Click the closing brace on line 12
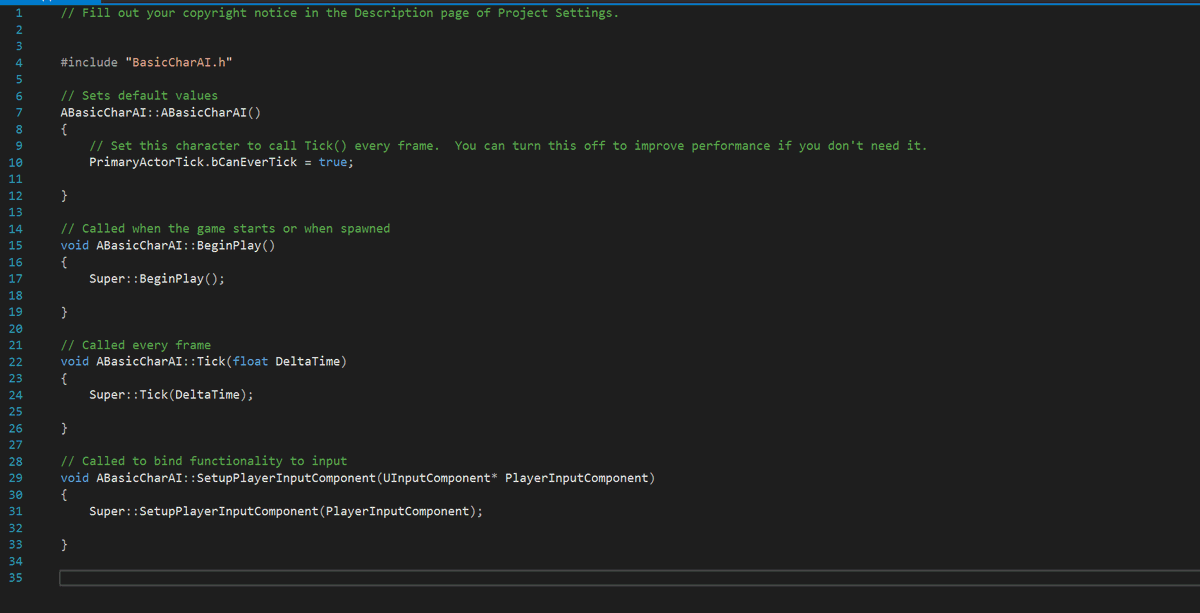Screen dimensions: 1200x613 pos(64,195)
